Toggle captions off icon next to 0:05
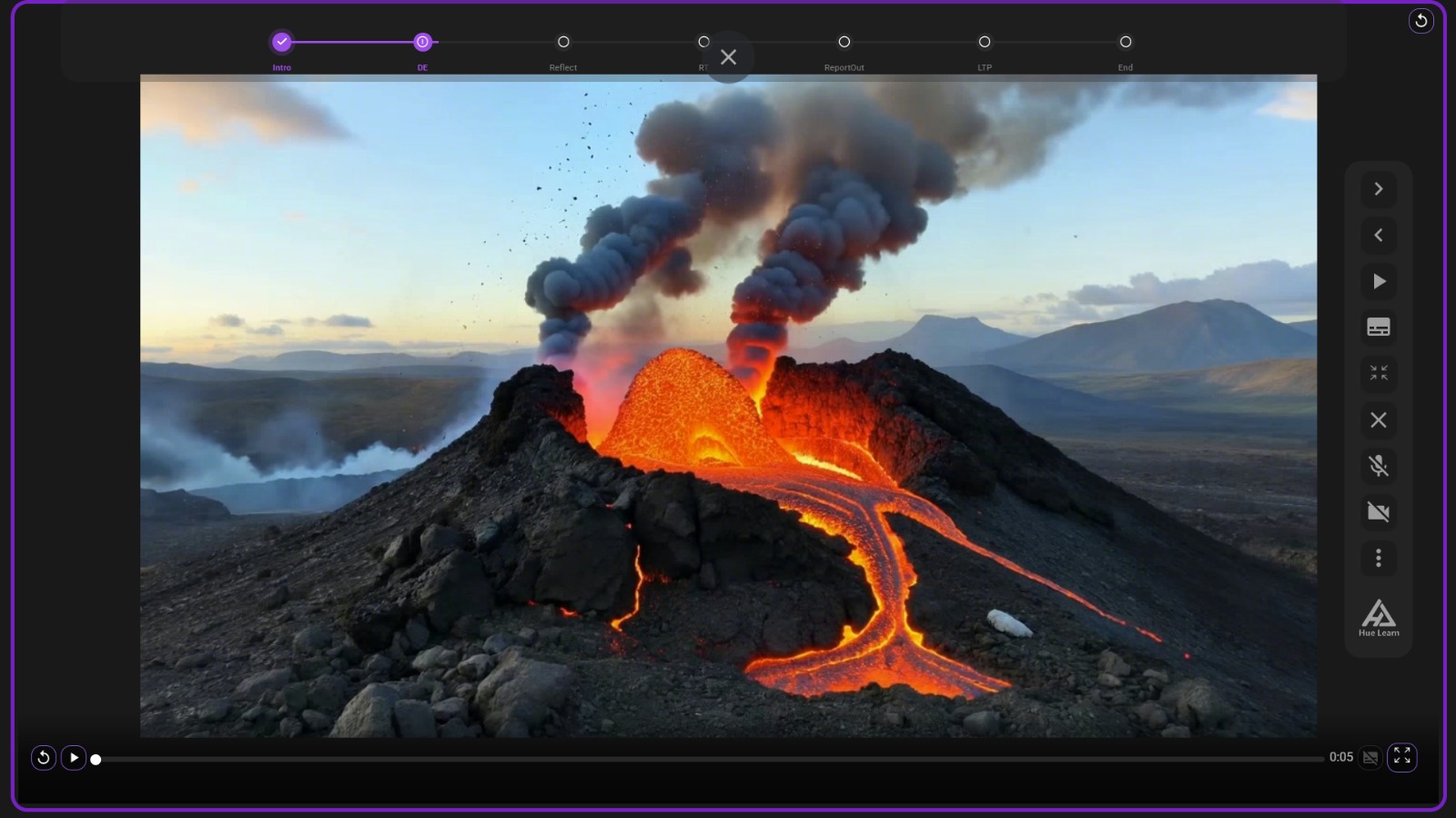The height and width of the screenshot is (818, 1456). 1370,757
